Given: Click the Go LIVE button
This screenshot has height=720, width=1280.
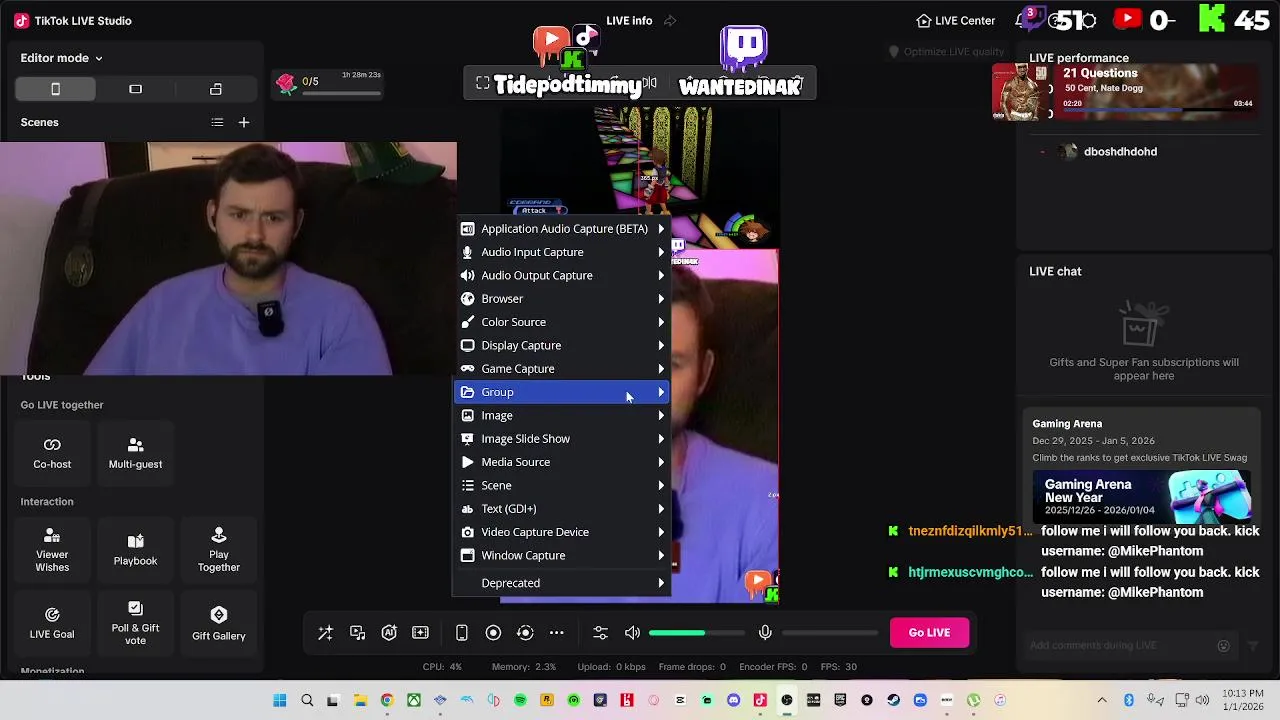Looking at the screenshot, I should 929,632.
